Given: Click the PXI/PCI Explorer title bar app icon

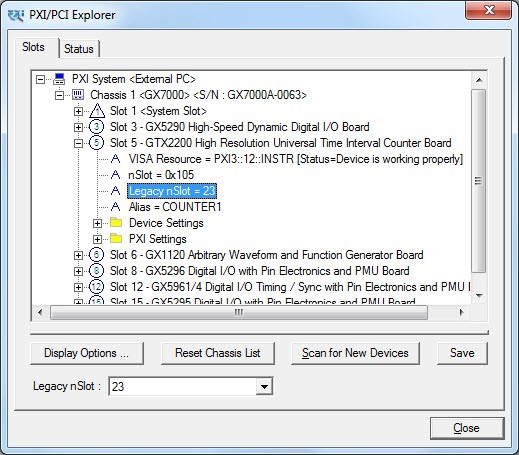Looking at the screenshot, I should tap(16, 15).
